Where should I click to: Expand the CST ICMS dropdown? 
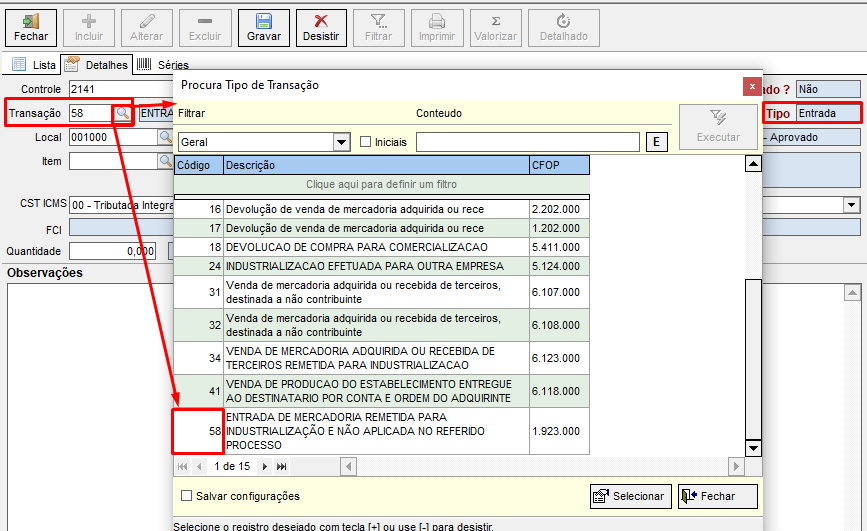[851, 204]
